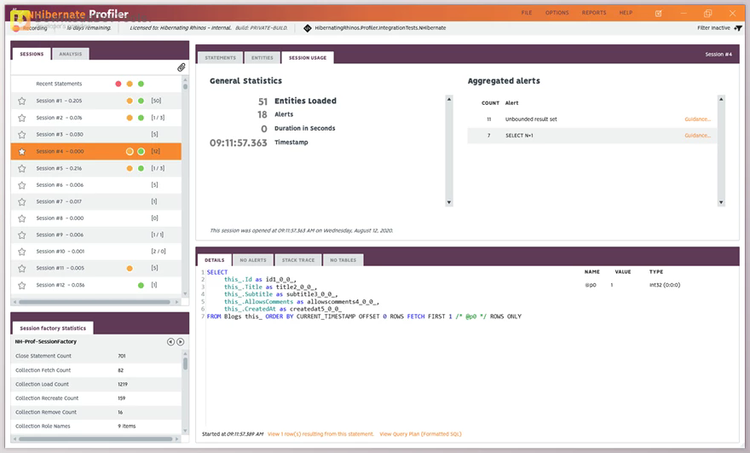Open the NO ALERTS tab
This screenshot has height=453, width=750.
point(253,260)
